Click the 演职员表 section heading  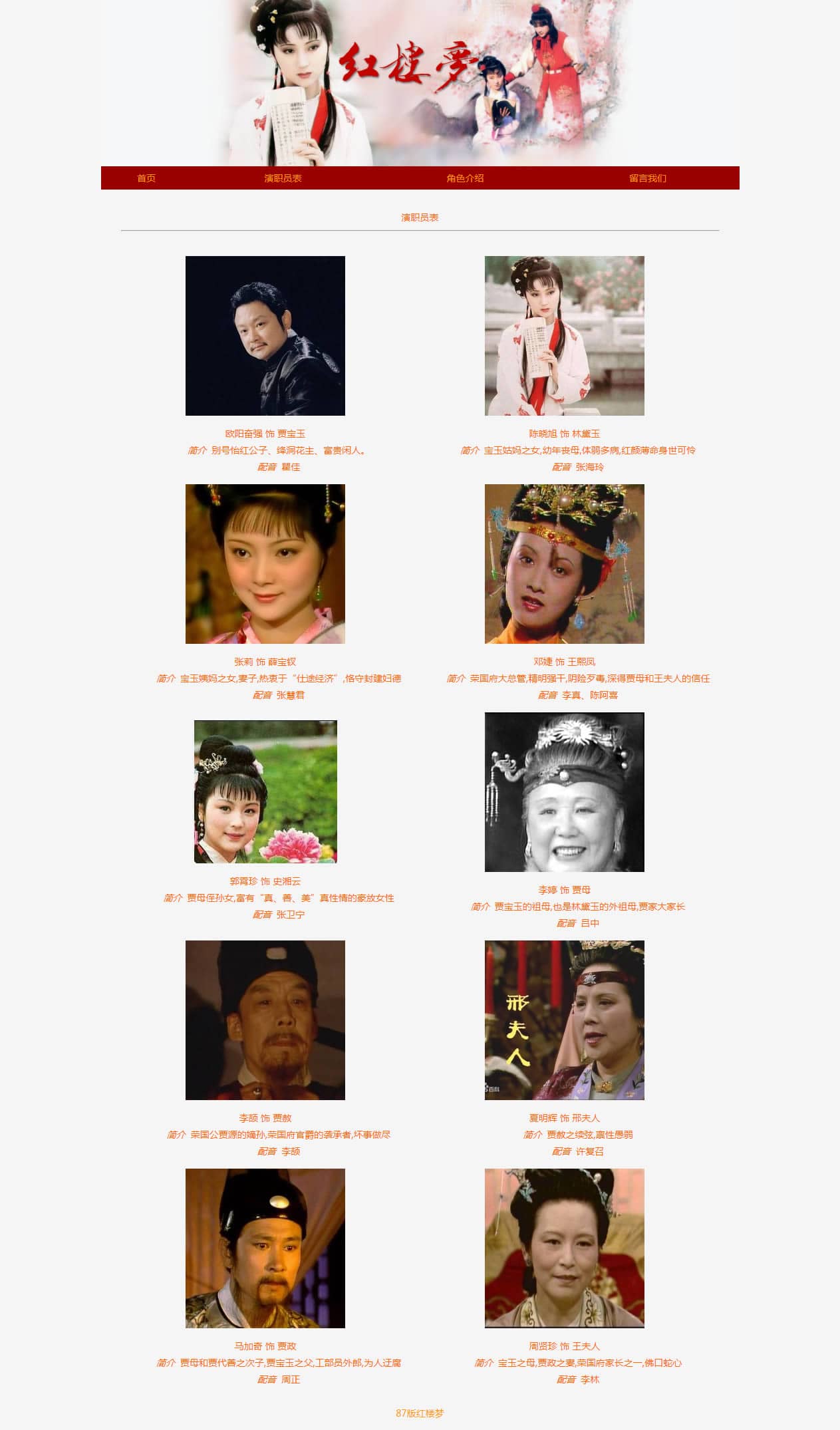420,217
